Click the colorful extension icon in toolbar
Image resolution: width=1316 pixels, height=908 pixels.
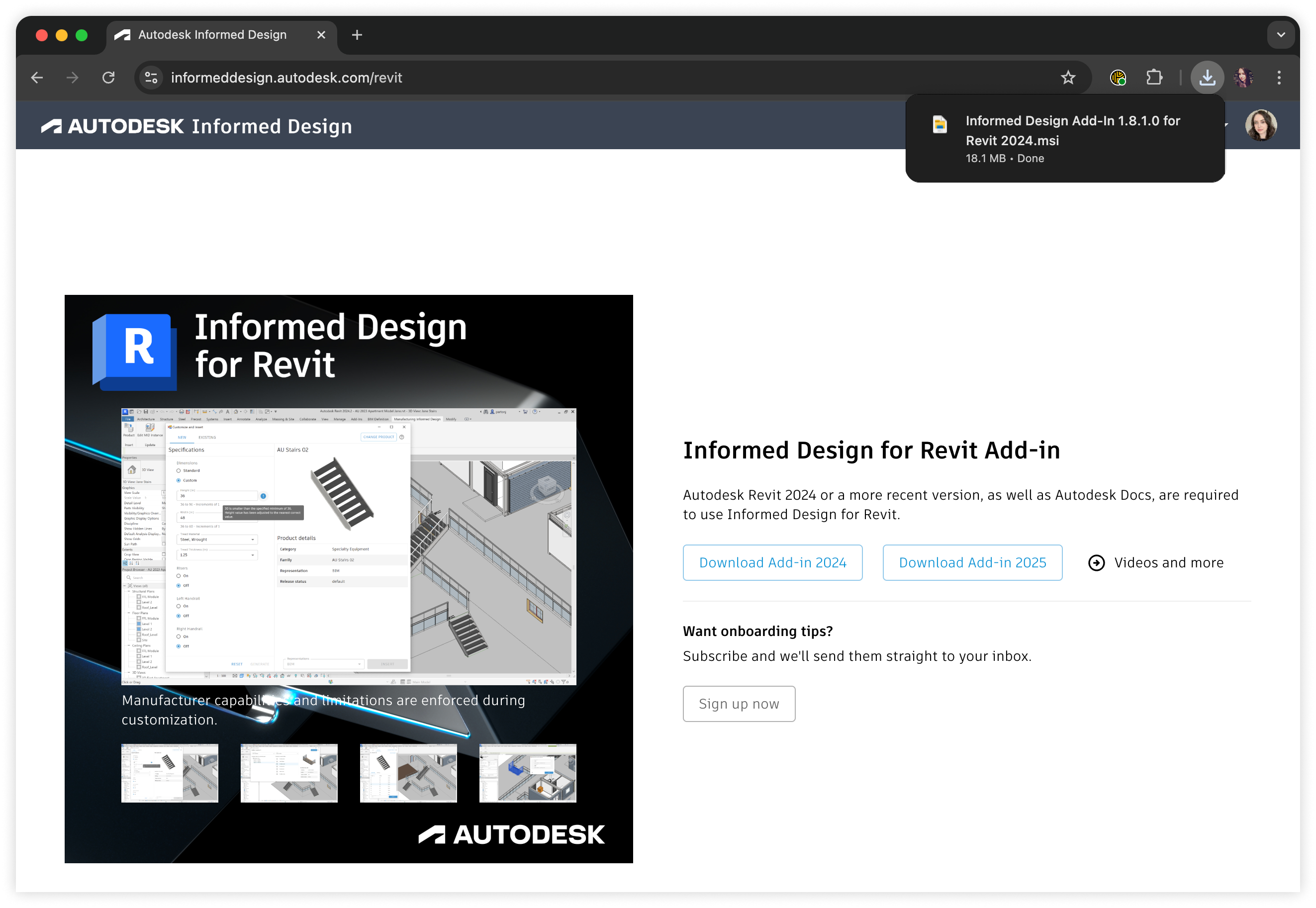(1118, 78)
